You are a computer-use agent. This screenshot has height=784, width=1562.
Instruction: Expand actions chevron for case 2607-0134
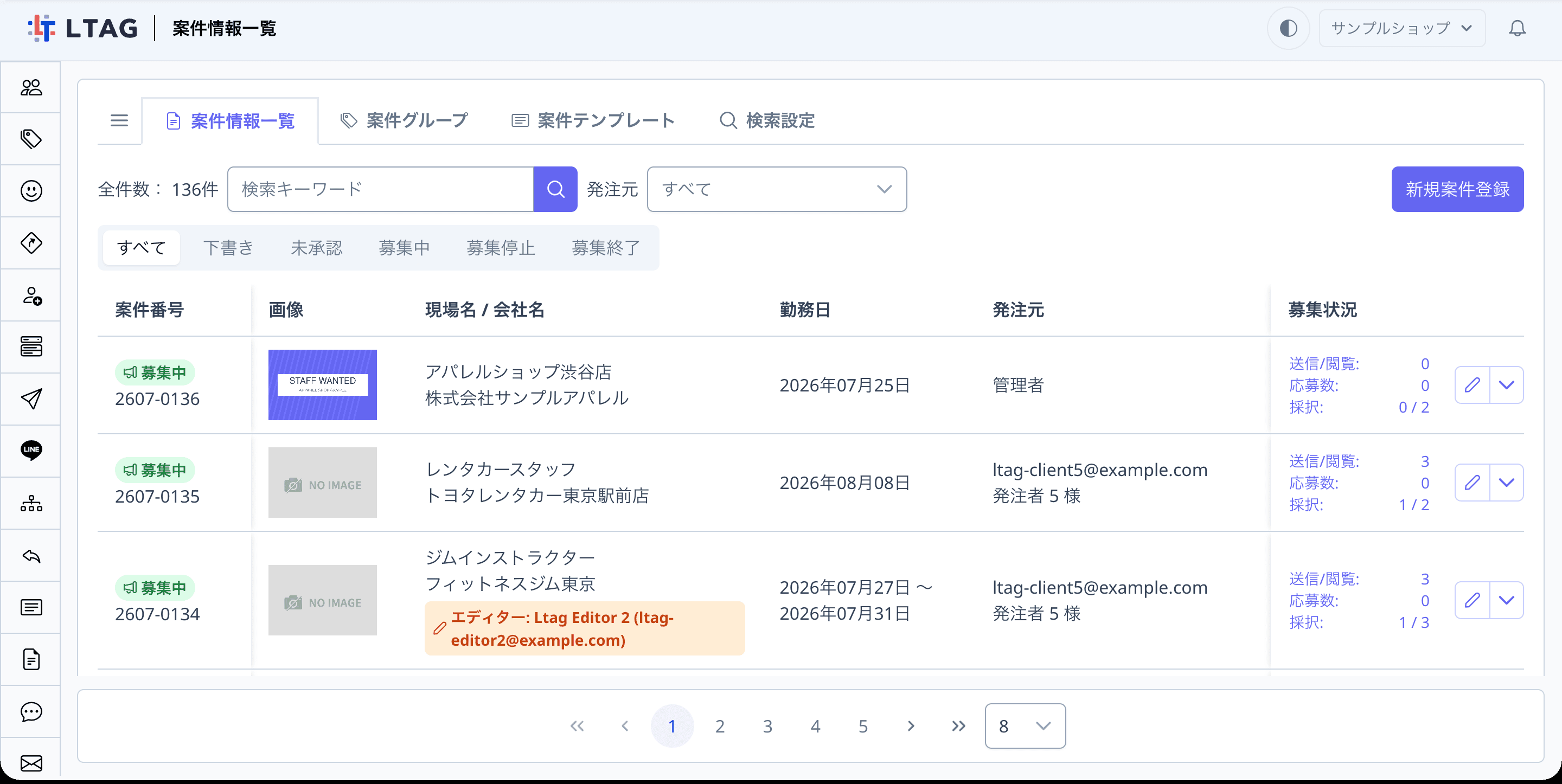[x=1507, y=600]
